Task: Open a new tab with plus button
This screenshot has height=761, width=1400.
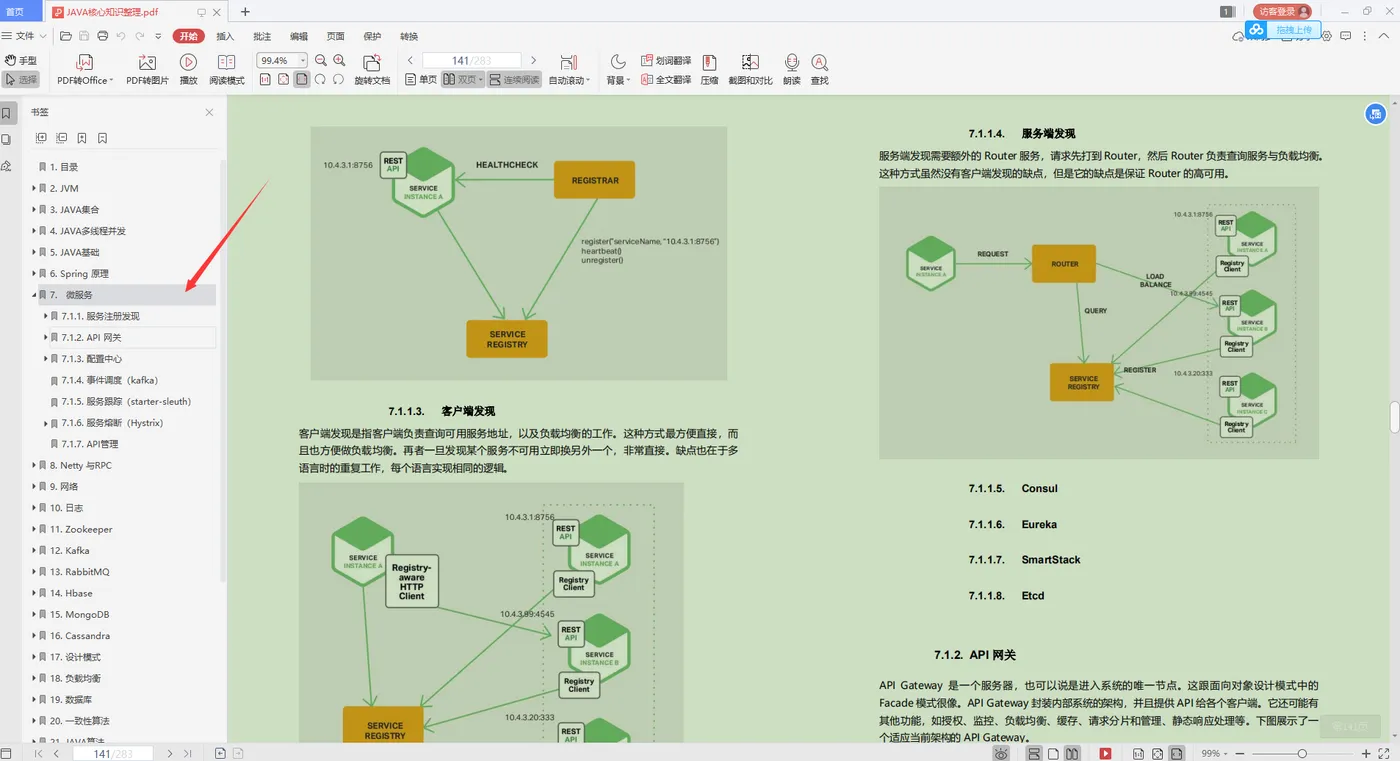Action: (x=245, y=12)
